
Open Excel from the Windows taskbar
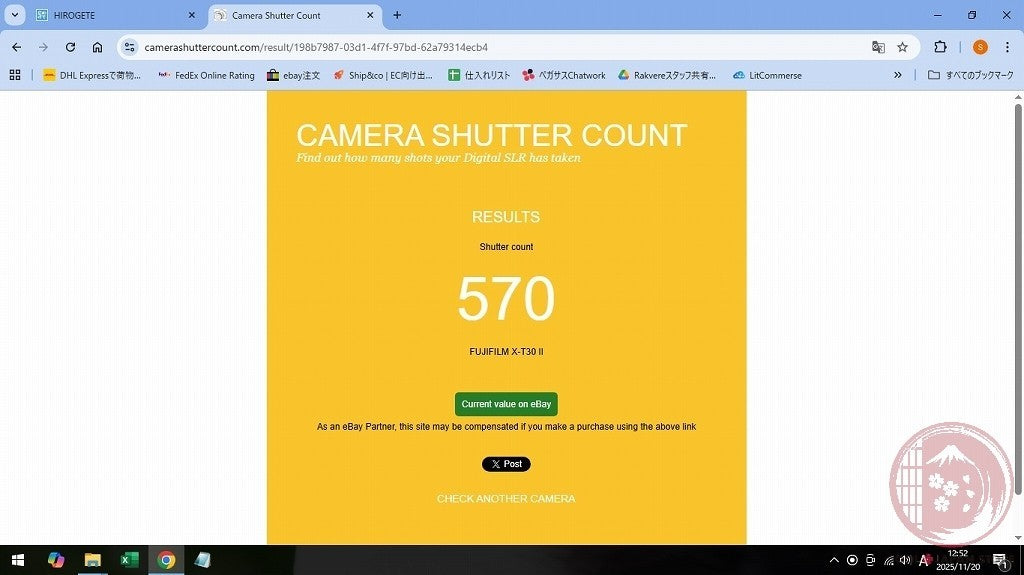pyautogui.click(x=129, y=560)
